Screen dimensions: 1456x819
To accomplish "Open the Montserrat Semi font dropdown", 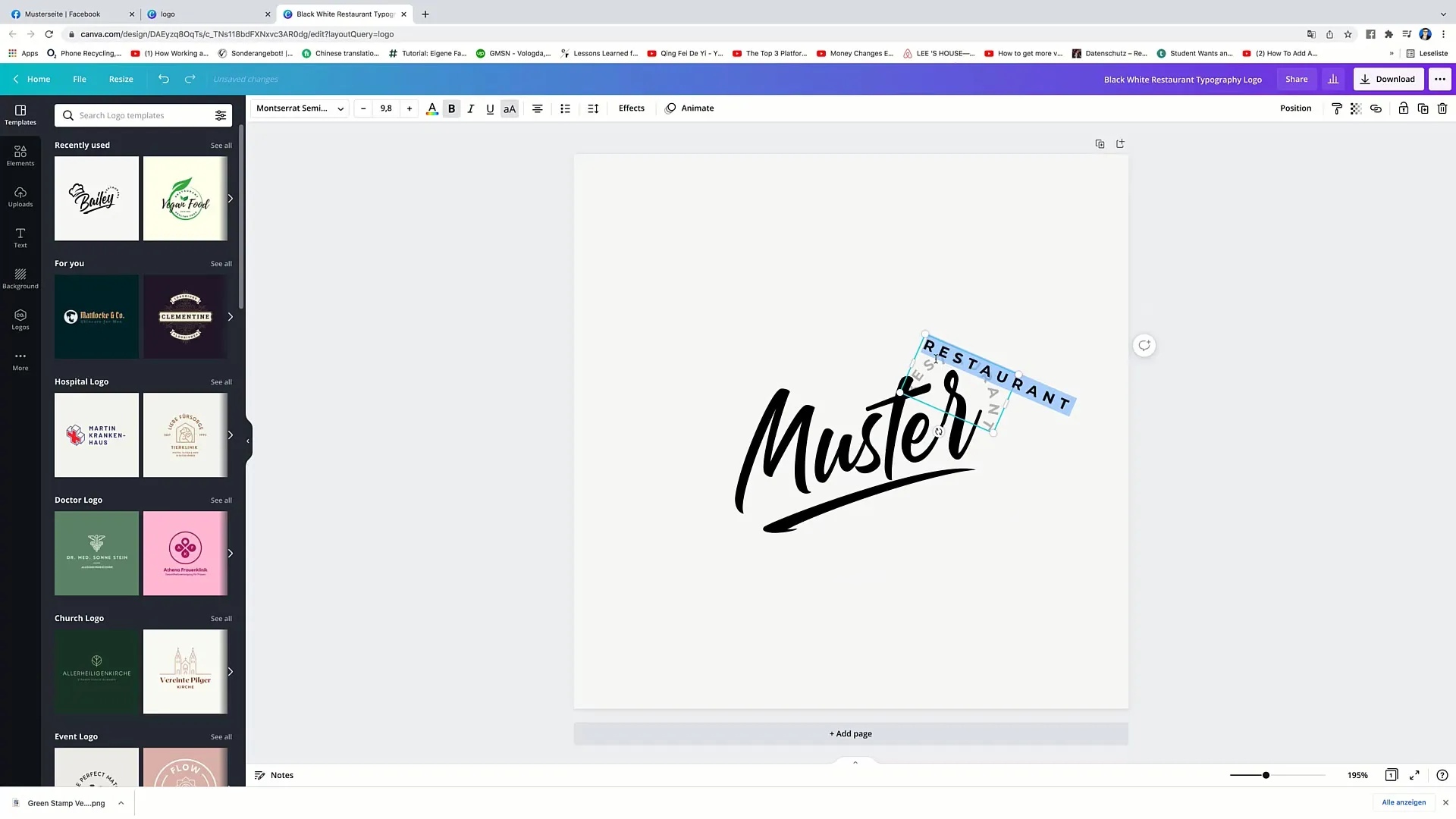I will (x=300, y=108).
